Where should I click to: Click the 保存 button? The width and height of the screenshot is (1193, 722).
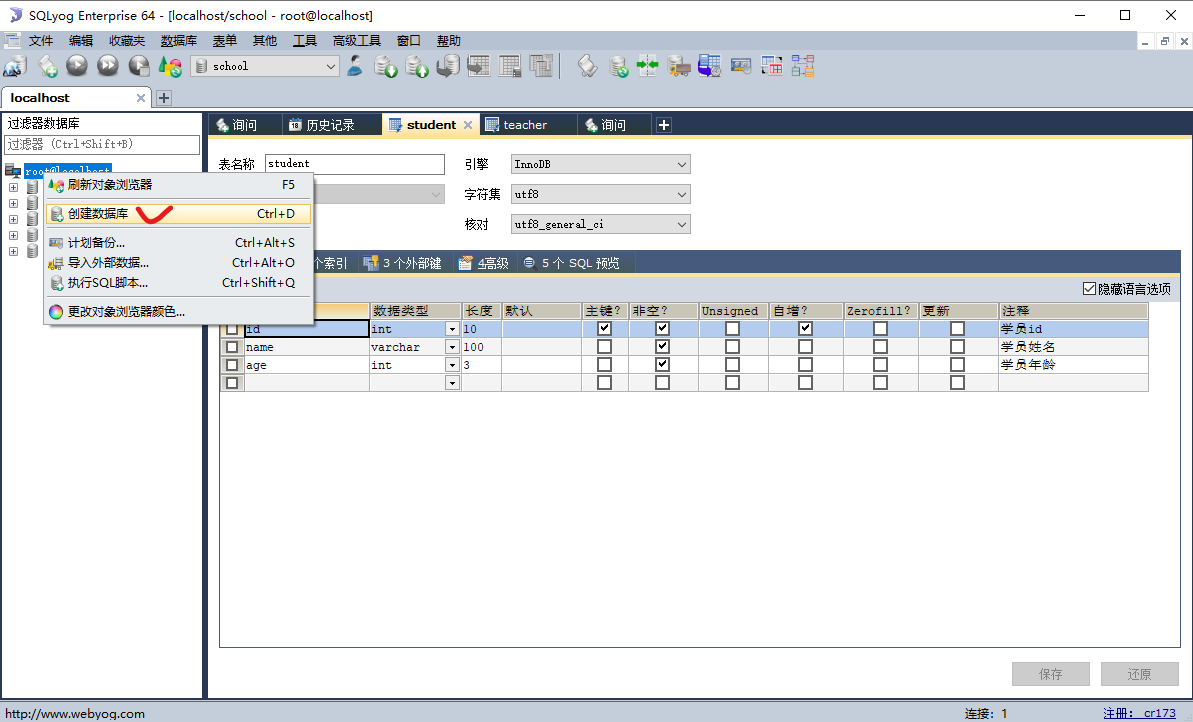pyautogui.click(x=1051, y=674)
